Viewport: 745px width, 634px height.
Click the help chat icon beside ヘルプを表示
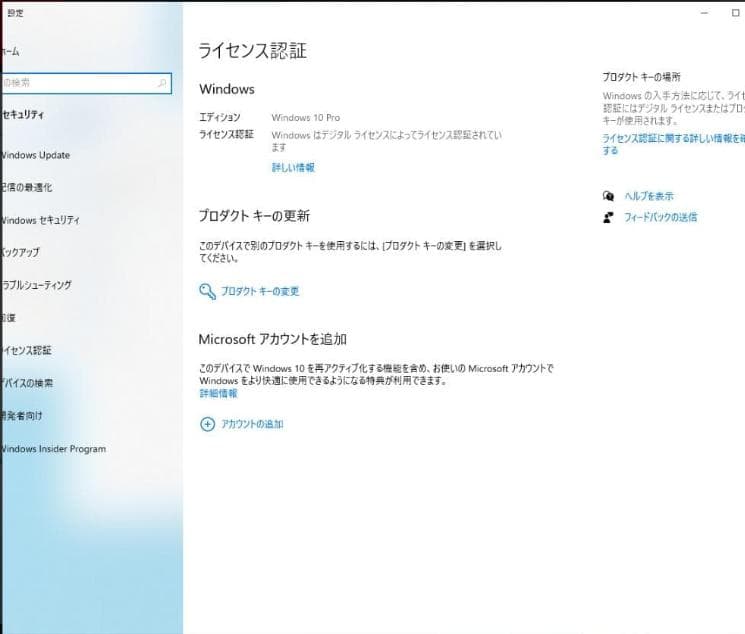coord(608,196)
